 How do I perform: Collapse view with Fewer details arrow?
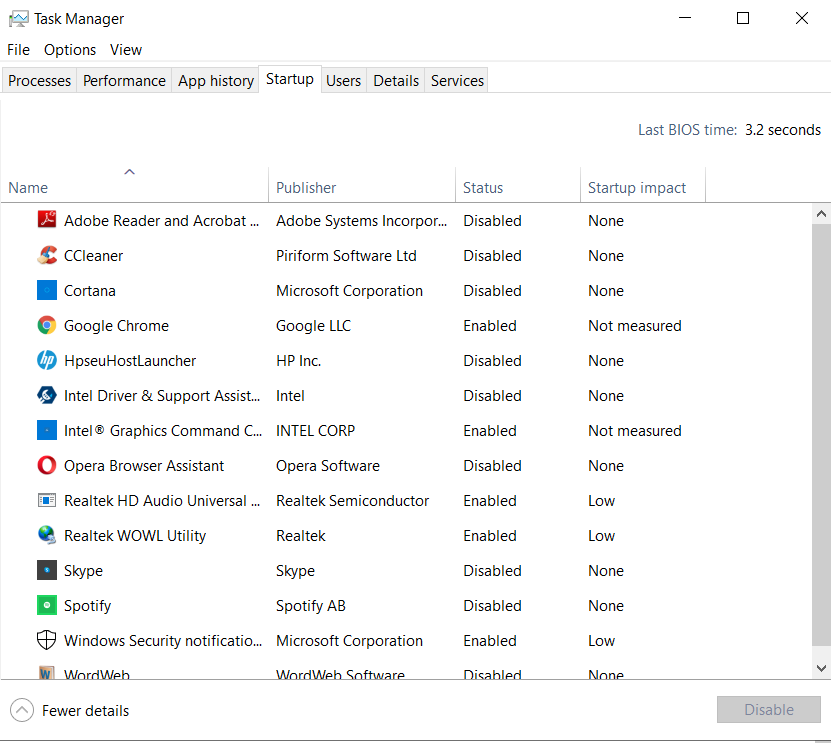click(x=22, y=710)
